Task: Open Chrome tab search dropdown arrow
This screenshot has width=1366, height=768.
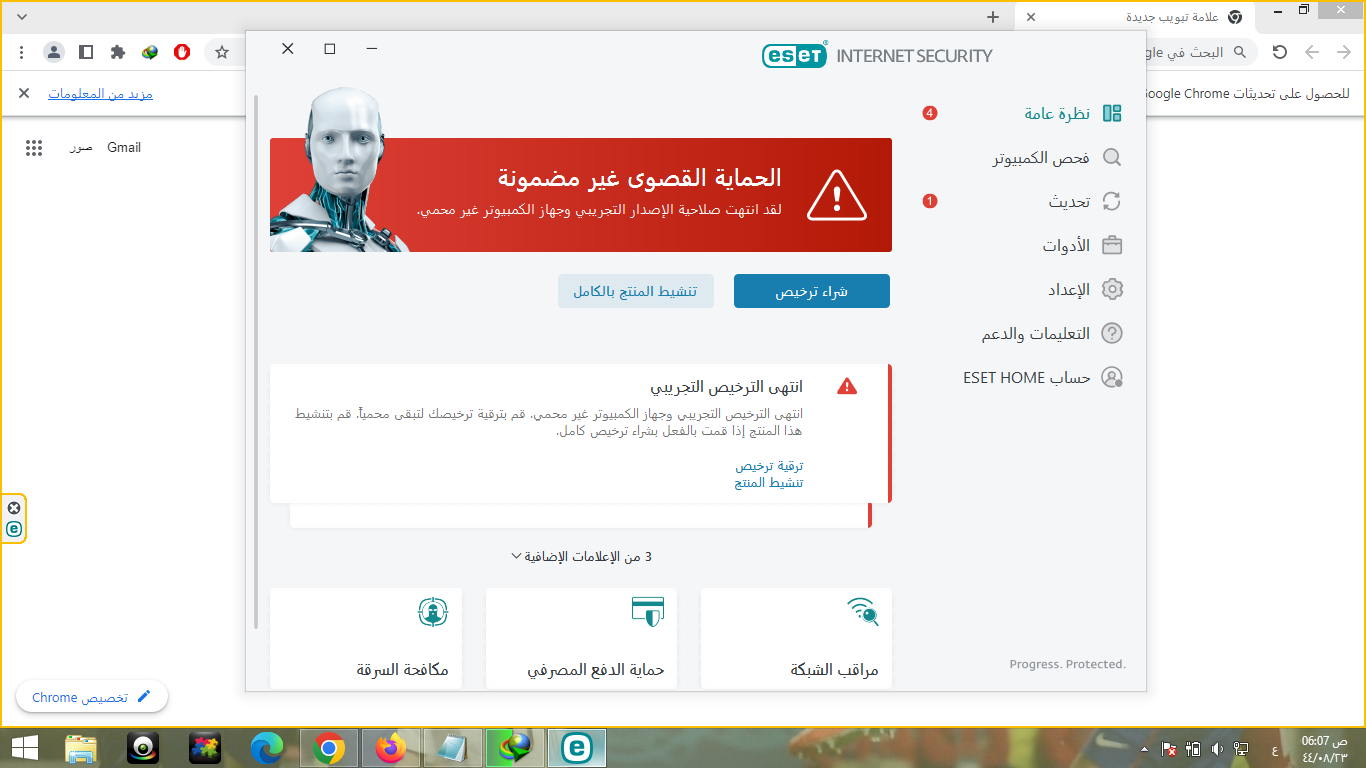Action: coord(22,17)
